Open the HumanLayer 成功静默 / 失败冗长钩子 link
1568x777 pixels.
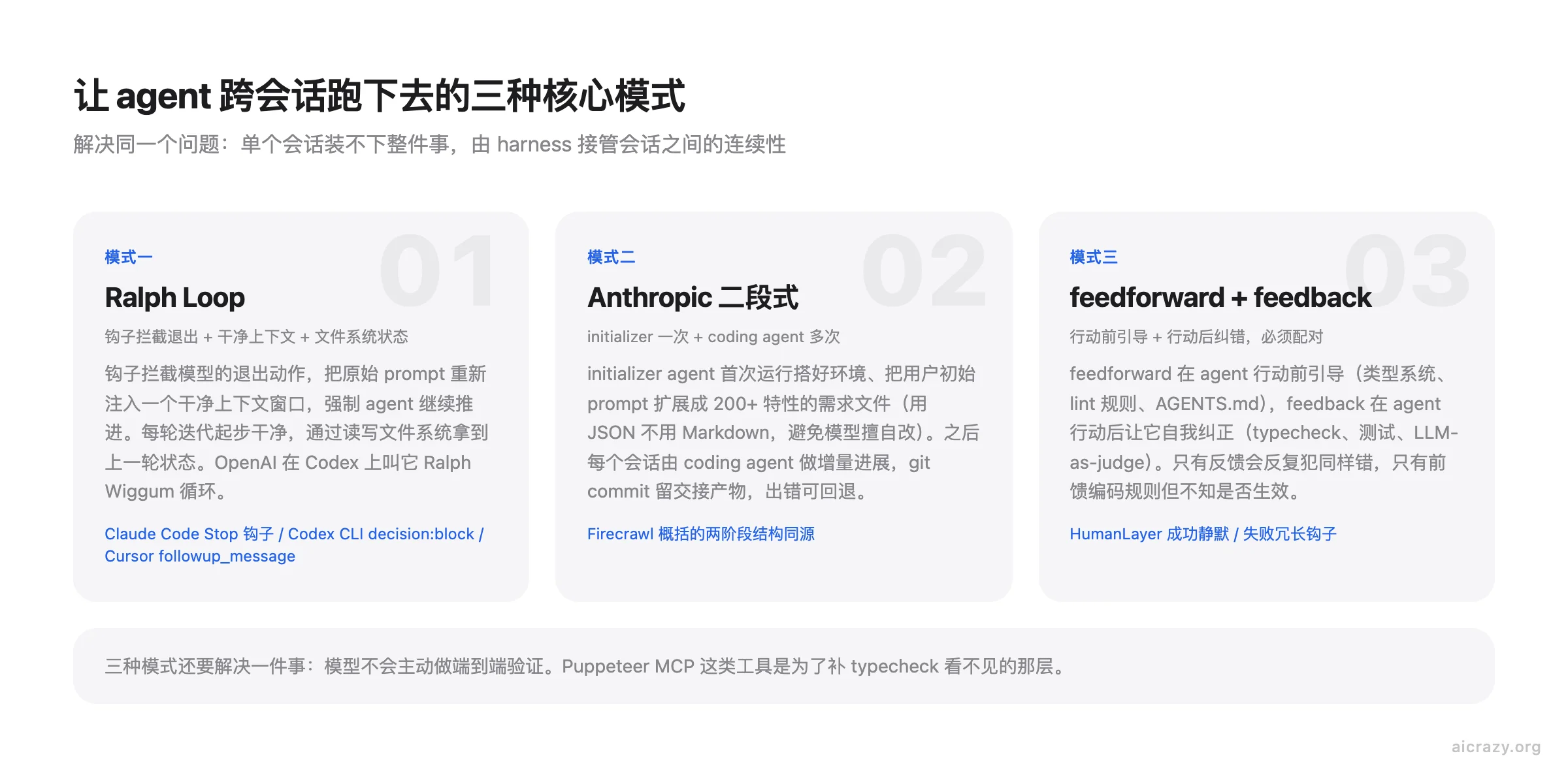point(1203,534)
